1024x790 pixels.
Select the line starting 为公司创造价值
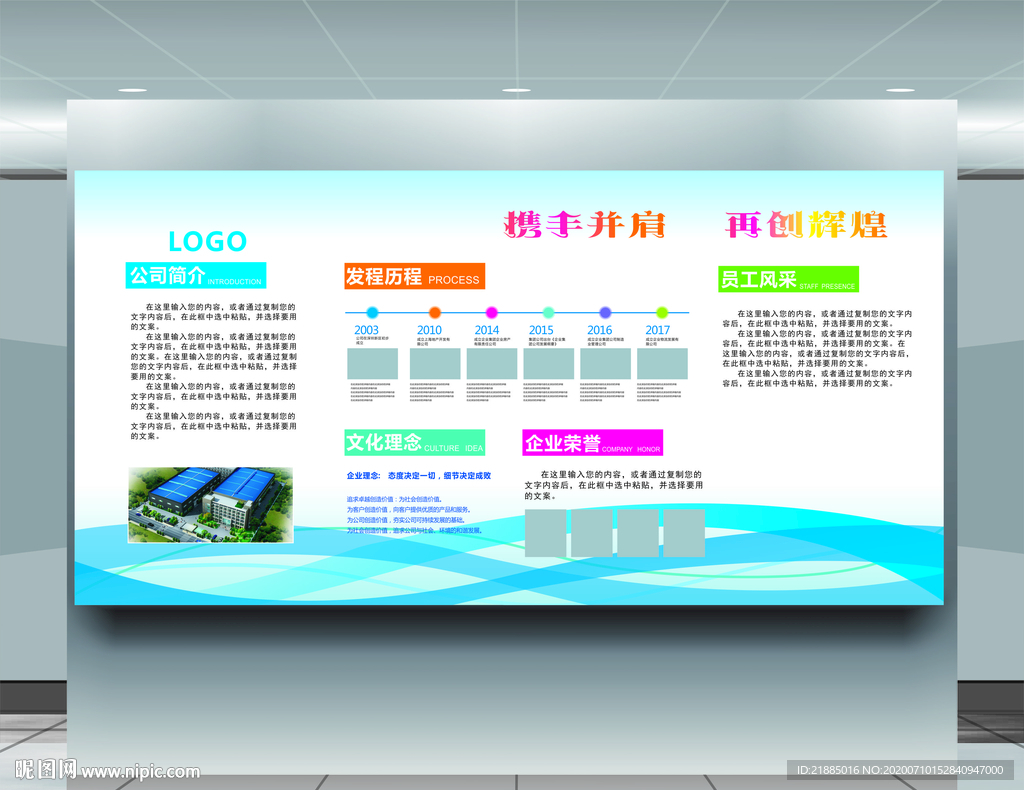[x=406, y=520]
